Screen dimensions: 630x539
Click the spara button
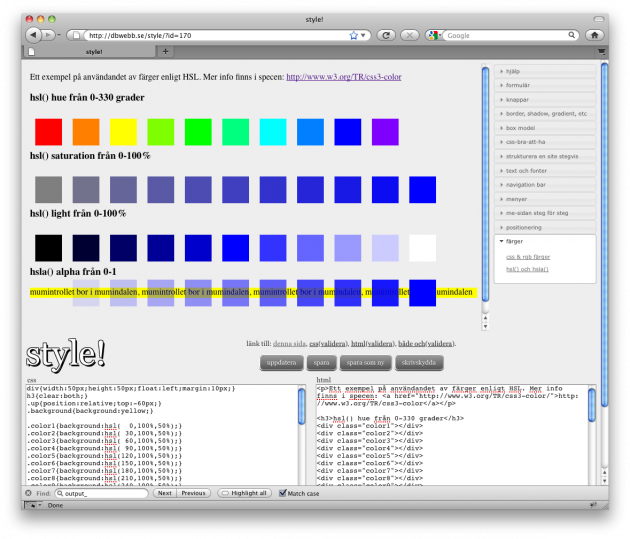pos(321,363)
